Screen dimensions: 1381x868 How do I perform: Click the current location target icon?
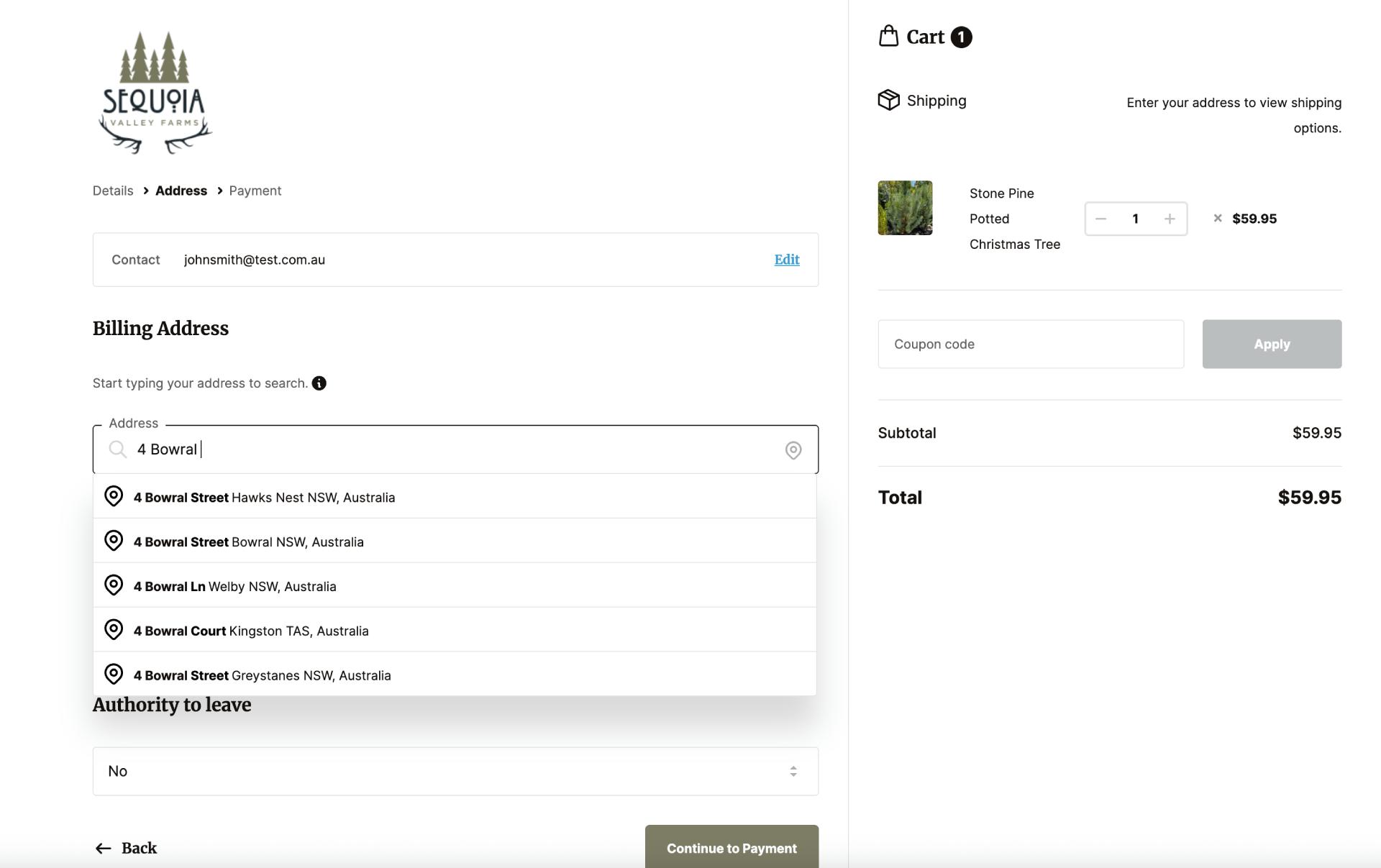[x=793, y=450]
